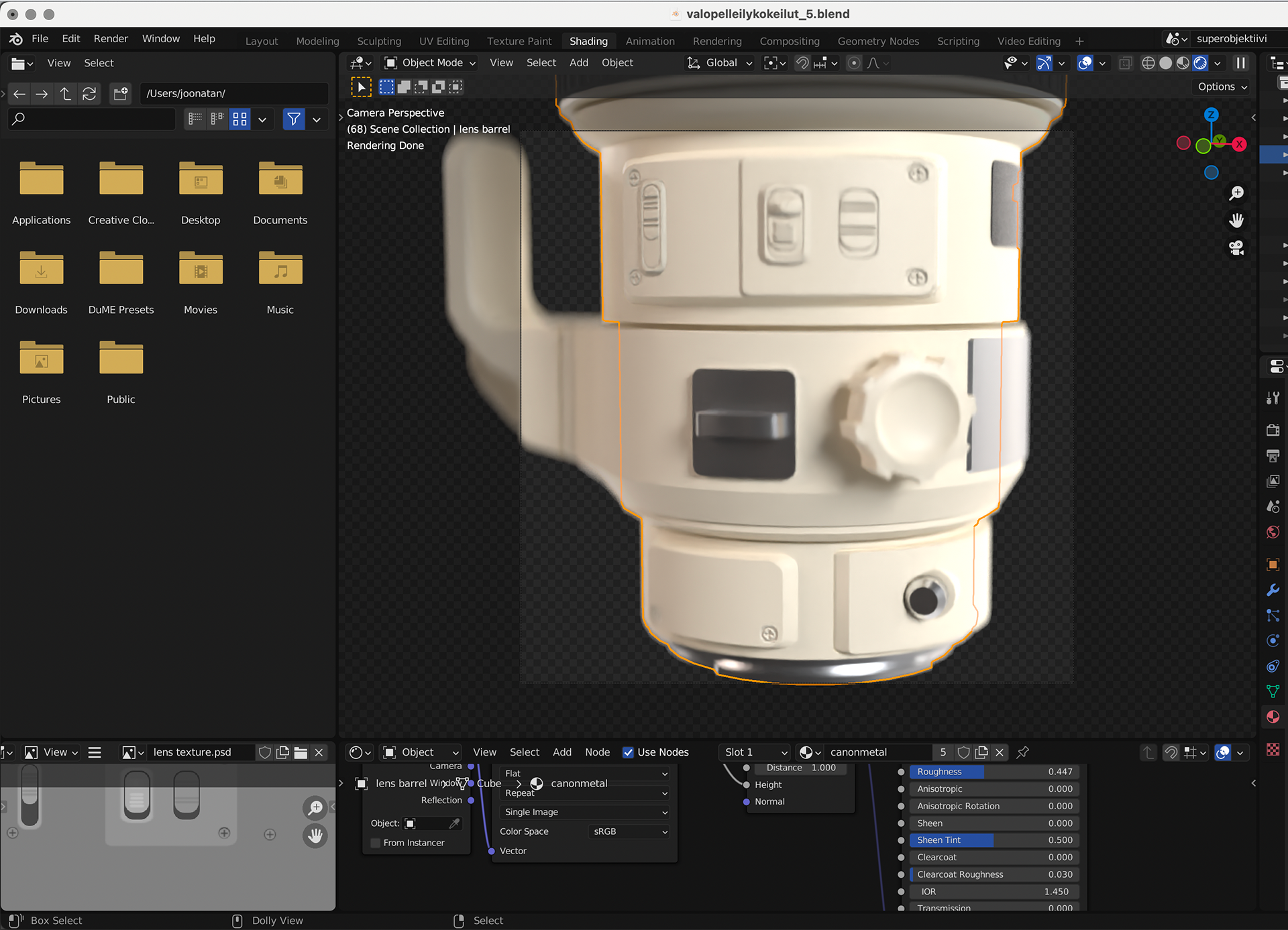Open the Modifiers wrench properties tab
The height and width of the screenshot is (930, 1288).
tap(1273, 590)
